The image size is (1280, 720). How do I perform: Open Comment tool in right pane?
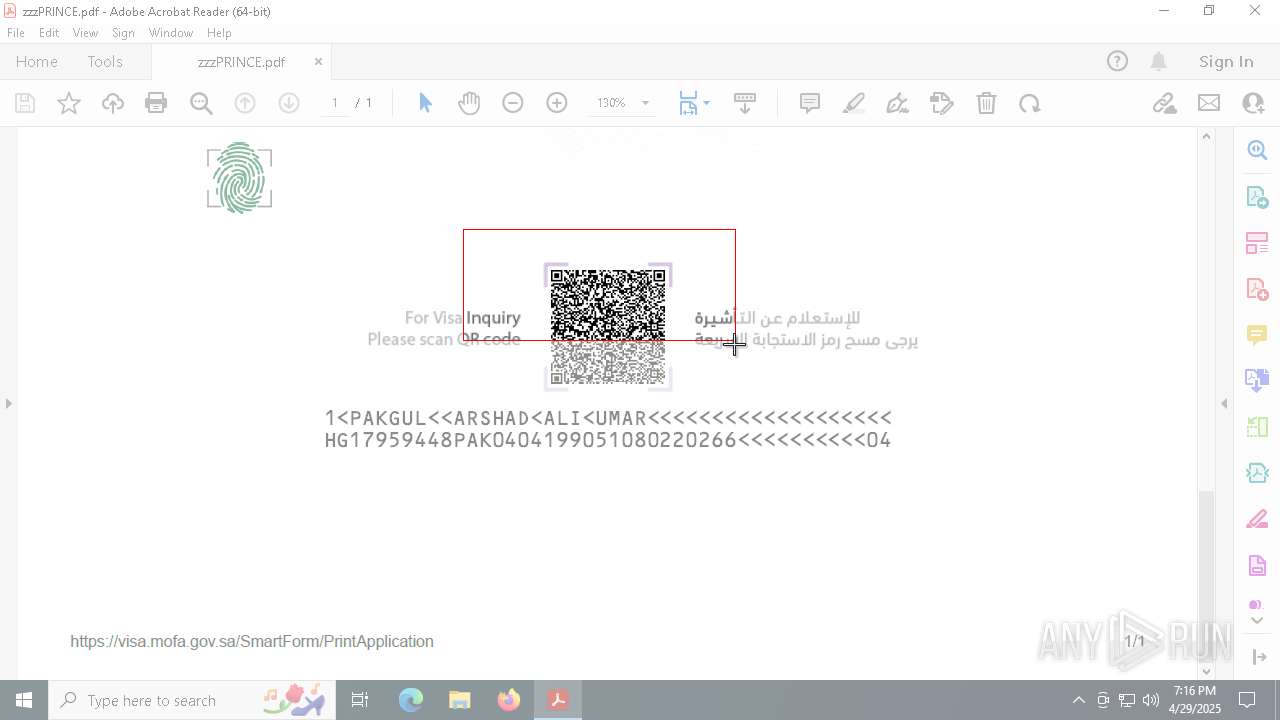point(1257,334)
